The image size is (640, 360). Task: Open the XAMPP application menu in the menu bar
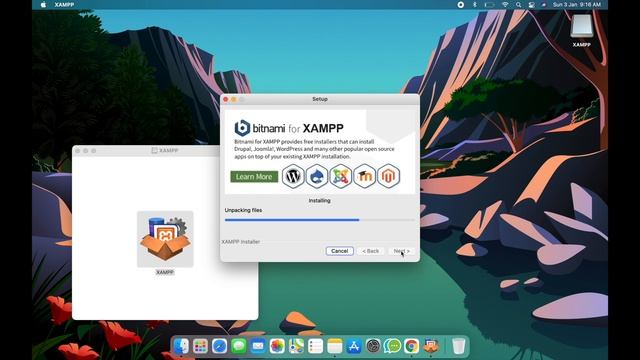coord(64,4)
